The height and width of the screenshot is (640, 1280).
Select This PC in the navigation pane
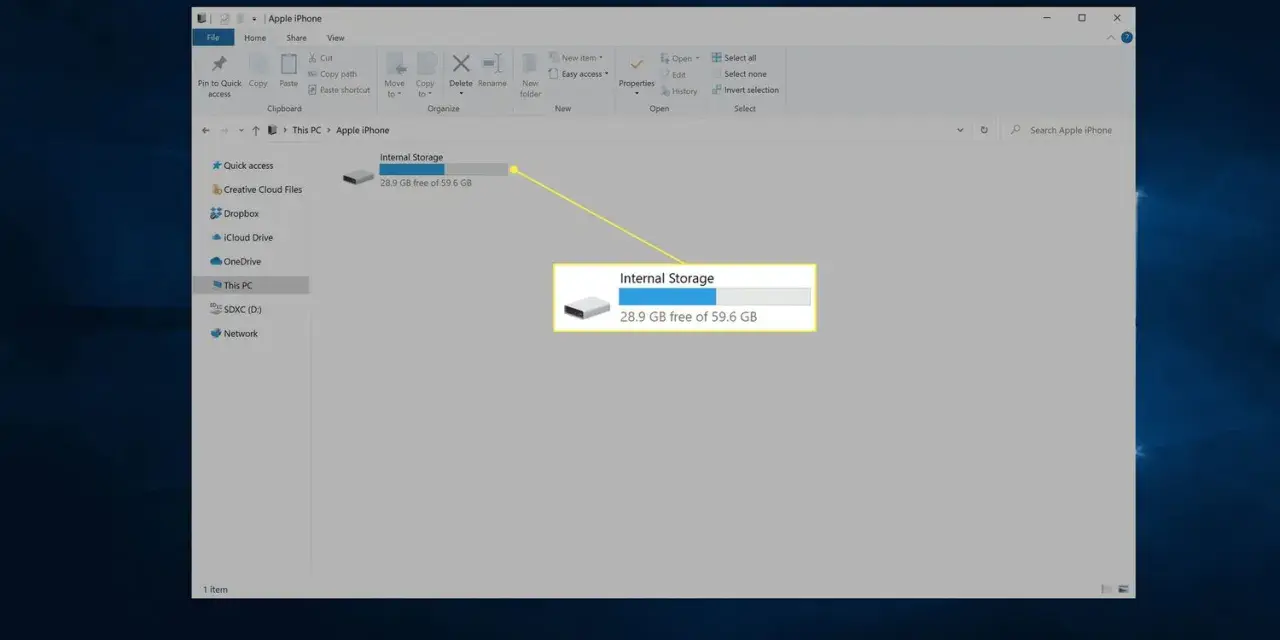250,285
